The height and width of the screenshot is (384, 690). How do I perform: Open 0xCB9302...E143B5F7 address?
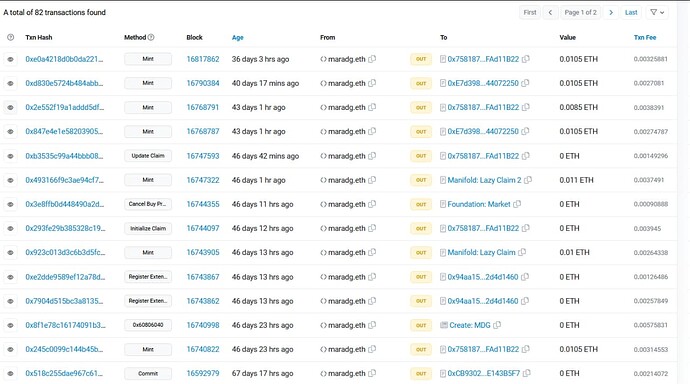click(484, 373)
